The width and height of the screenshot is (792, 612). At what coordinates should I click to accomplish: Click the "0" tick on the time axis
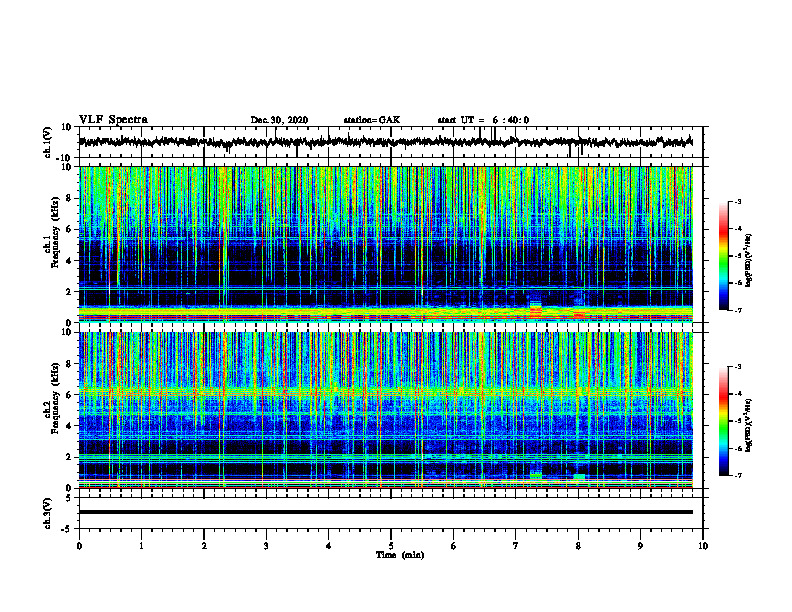click(79, 546)
